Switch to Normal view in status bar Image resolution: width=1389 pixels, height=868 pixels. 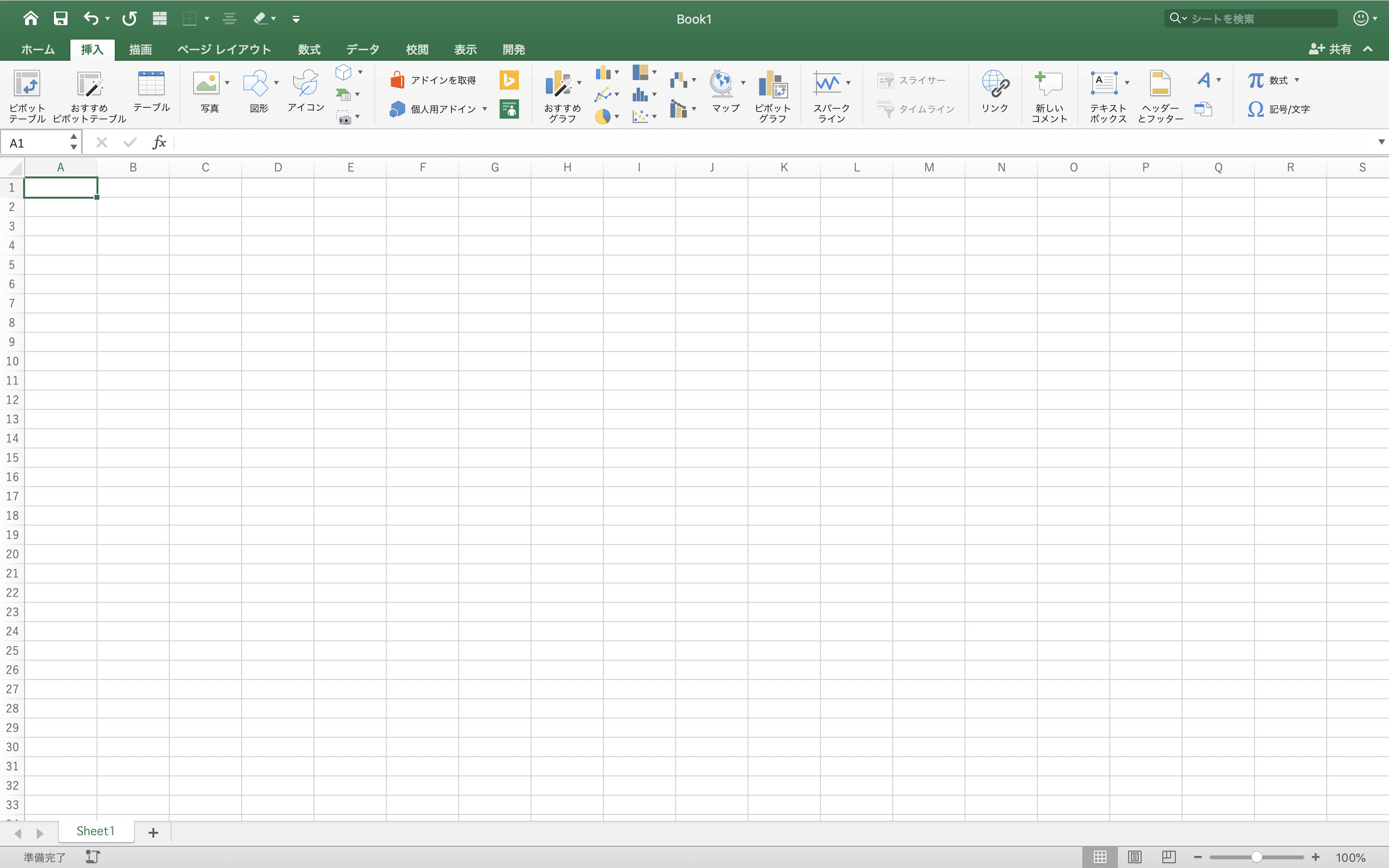[x=1100, y=856]
